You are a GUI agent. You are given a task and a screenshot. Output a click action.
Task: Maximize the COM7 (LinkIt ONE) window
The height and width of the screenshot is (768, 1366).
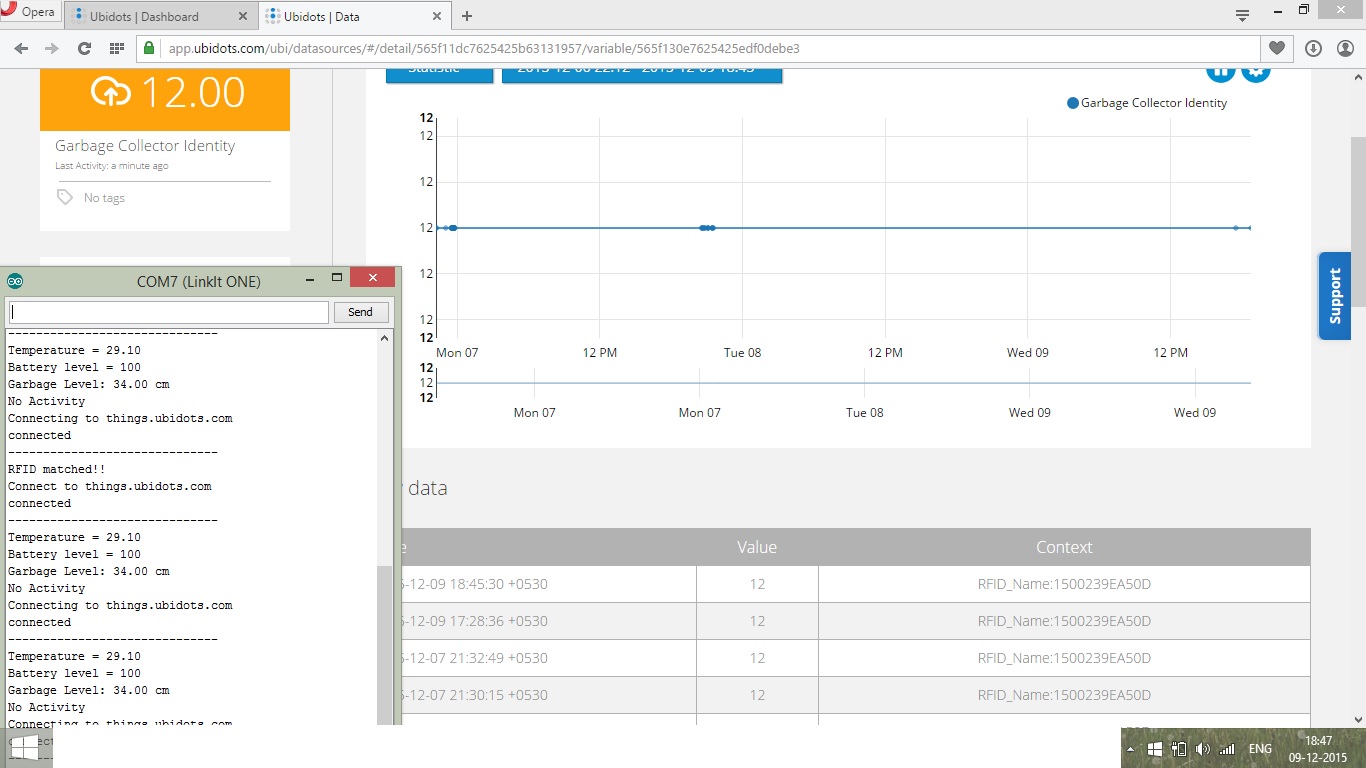point(337,277)
